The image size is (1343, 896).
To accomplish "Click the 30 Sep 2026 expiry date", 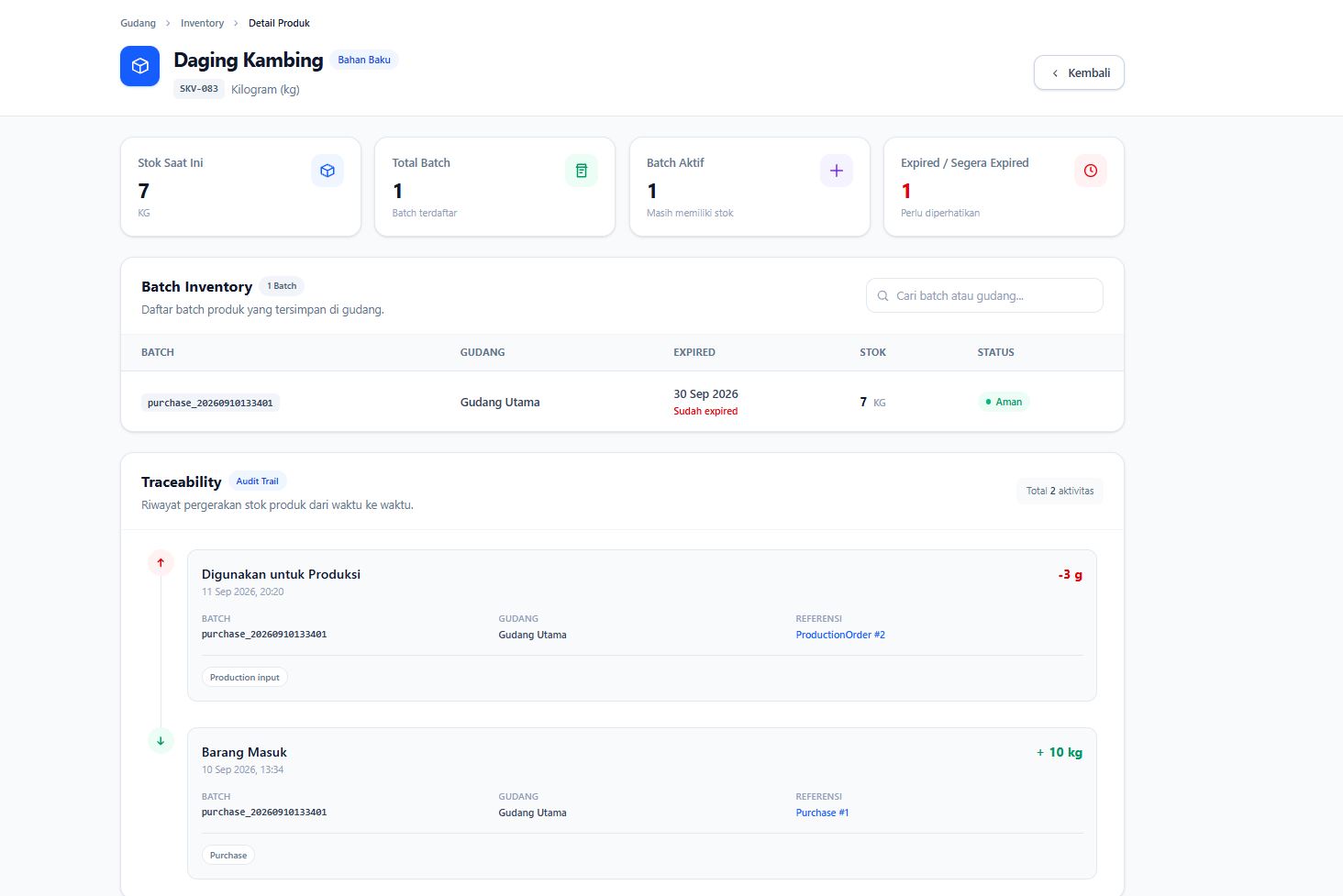I will [705, 393].
